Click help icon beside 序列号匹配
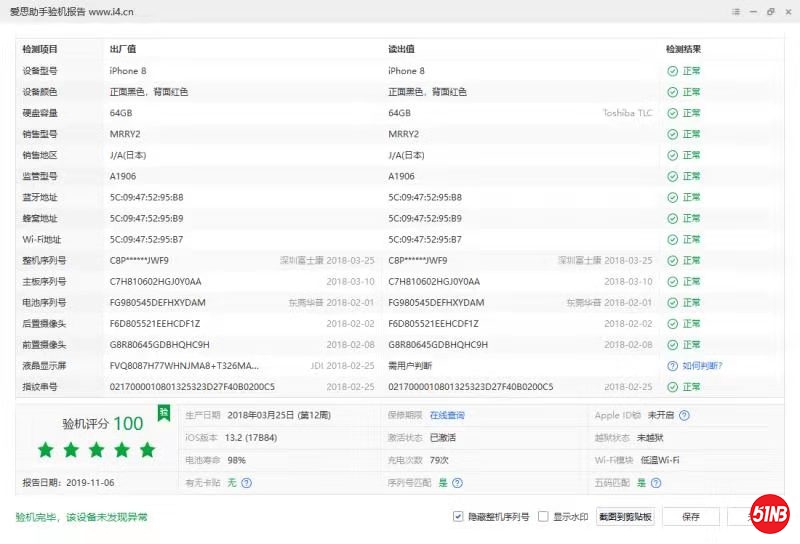Viewport: 800px width, 544px height. coord(456,483)
